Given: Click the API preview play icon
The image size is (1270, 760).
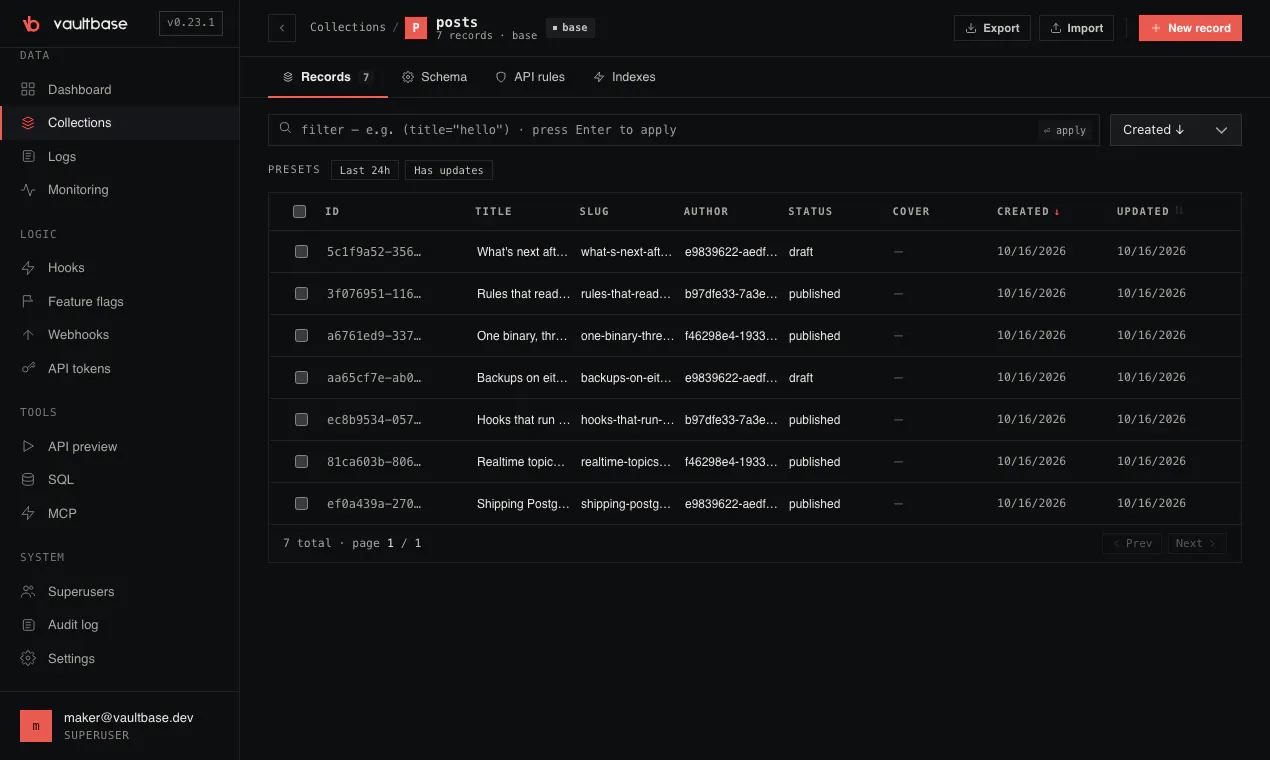Looking at the screenshot, I should click(28, 446).
